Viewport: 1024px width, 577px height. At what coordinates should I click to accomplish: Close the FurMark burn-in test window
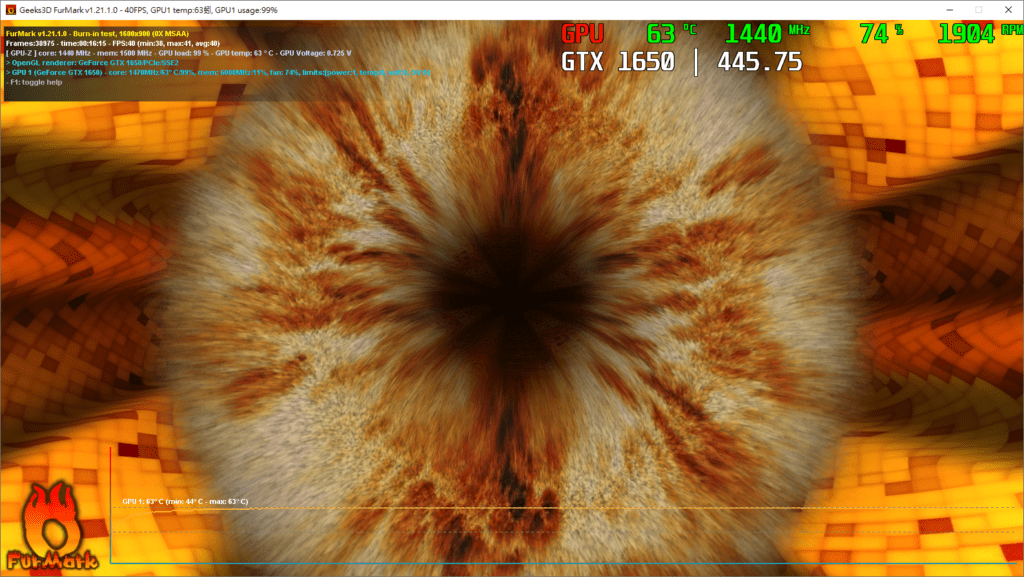click(1008, 10)
